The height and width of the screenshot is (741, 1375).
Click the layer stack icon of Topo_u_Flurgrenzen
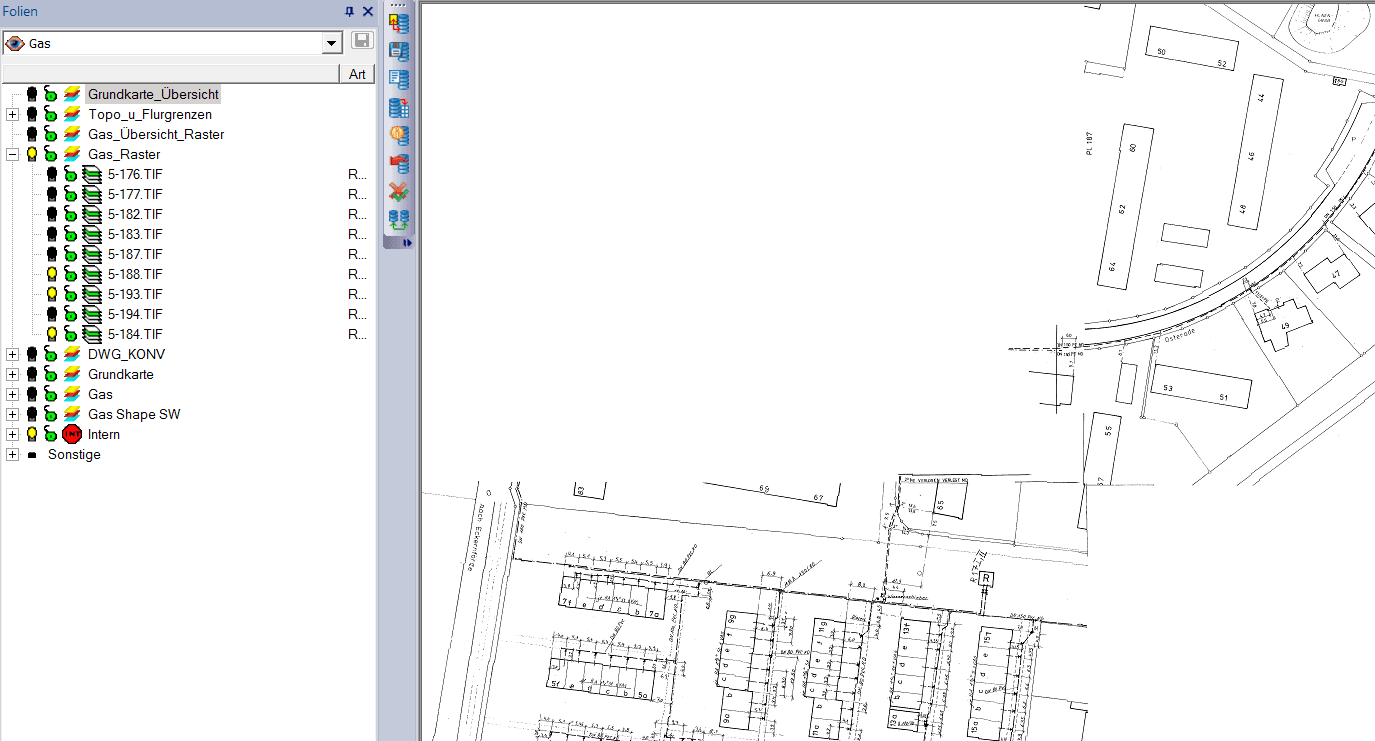71,114
